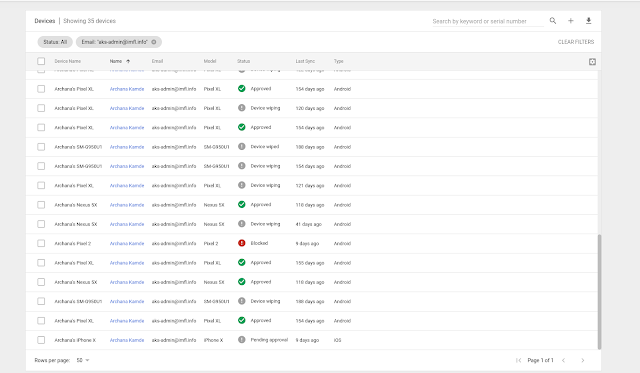Open Archana Kamde link in Pixel 2 row
The width and height of the screenshot is (640, 373).
[x=127, y=244]
